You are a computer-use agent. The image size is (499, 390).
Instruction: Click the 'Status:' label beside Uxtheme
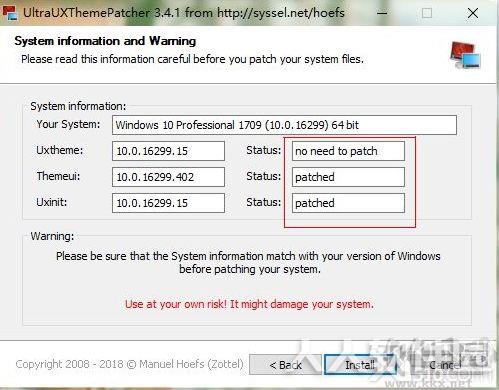[263, 150]
